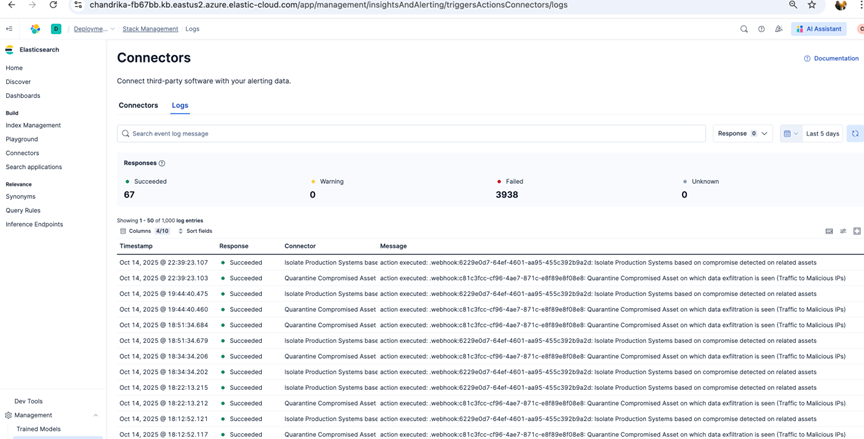Click the Elastic logo in header
Screen dimensions: 864x439
click(x=35, y=29)
